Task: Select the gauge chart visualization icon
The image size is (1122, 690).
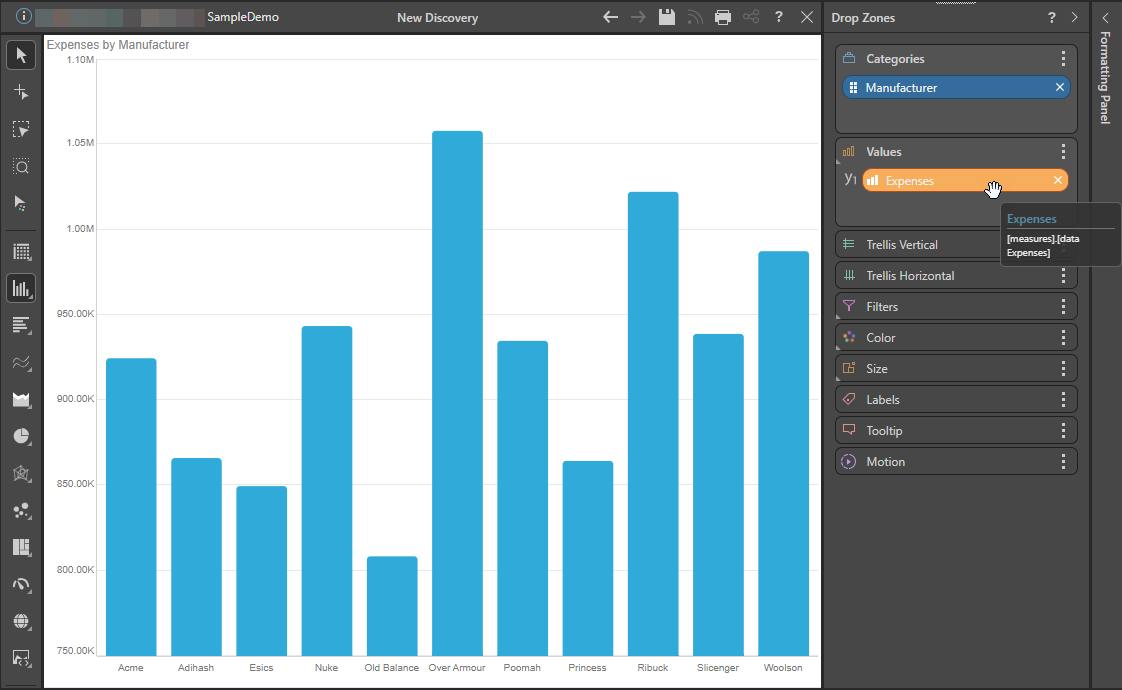Action: point(21,585)
